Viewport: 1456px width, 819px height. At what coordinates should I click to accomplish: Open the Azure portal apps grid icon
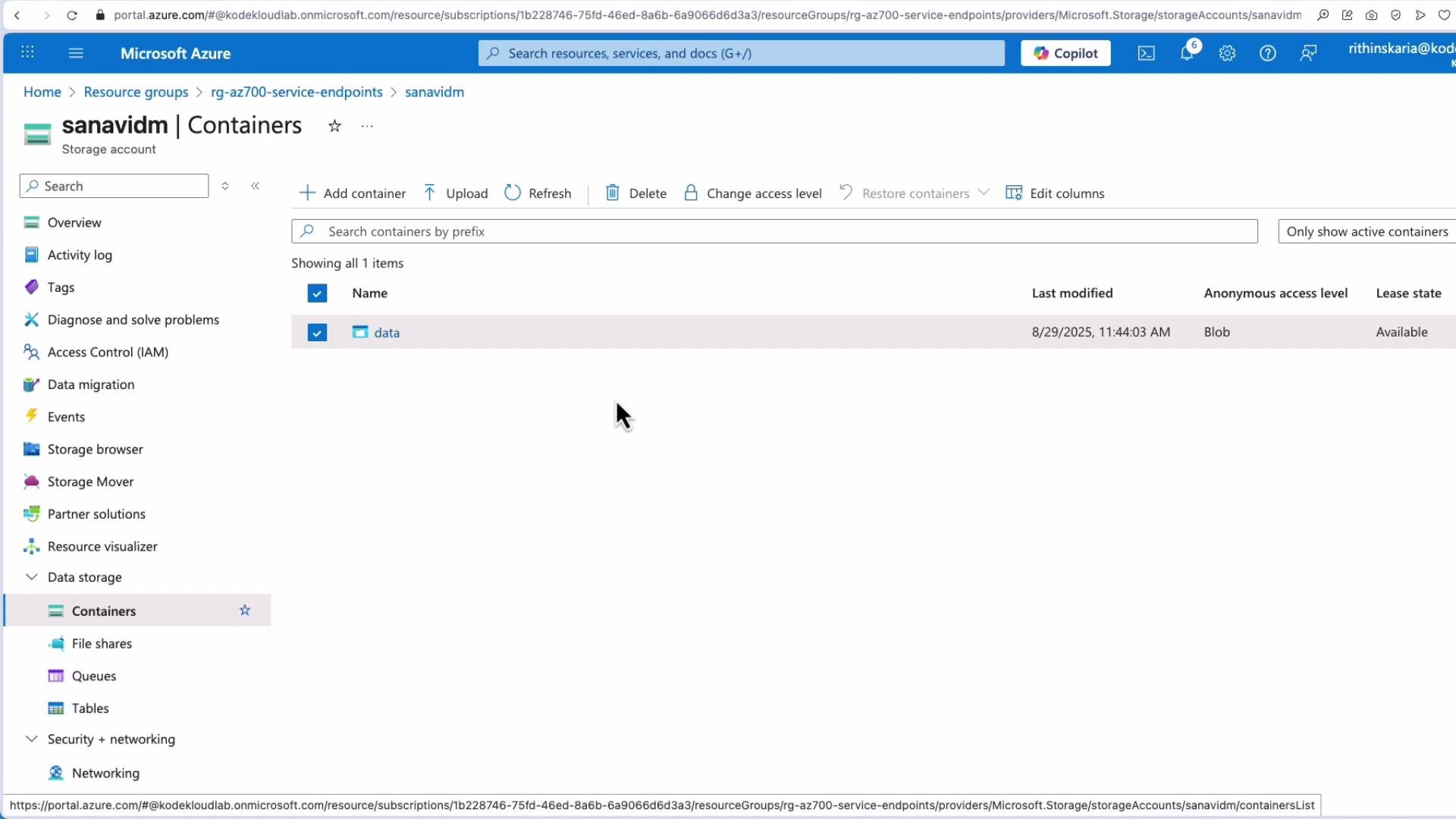(27, 53)
